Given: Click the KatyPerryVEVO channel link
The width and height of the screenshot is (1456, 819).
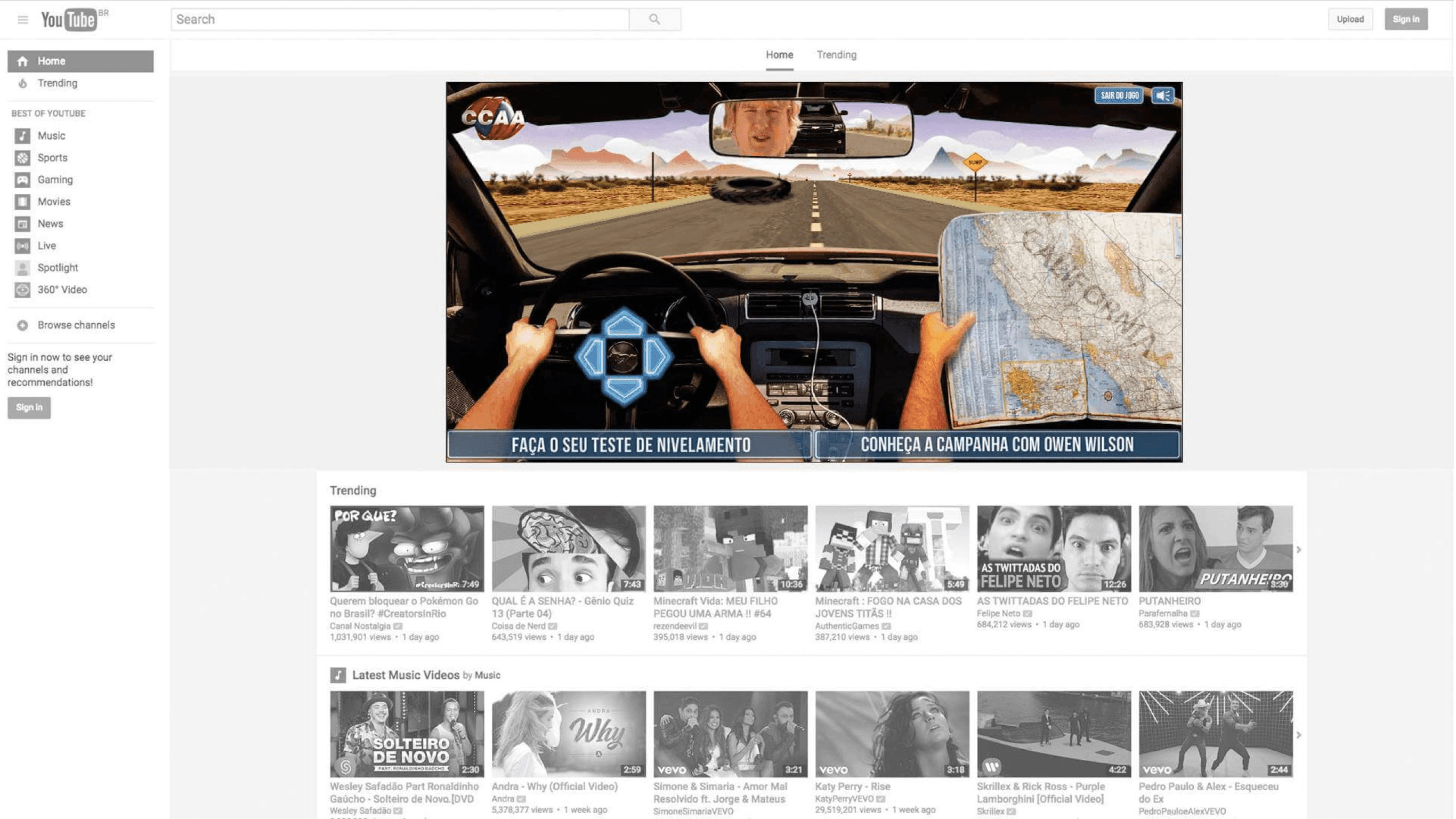Looking at the screenshot, I should [844, 799].
